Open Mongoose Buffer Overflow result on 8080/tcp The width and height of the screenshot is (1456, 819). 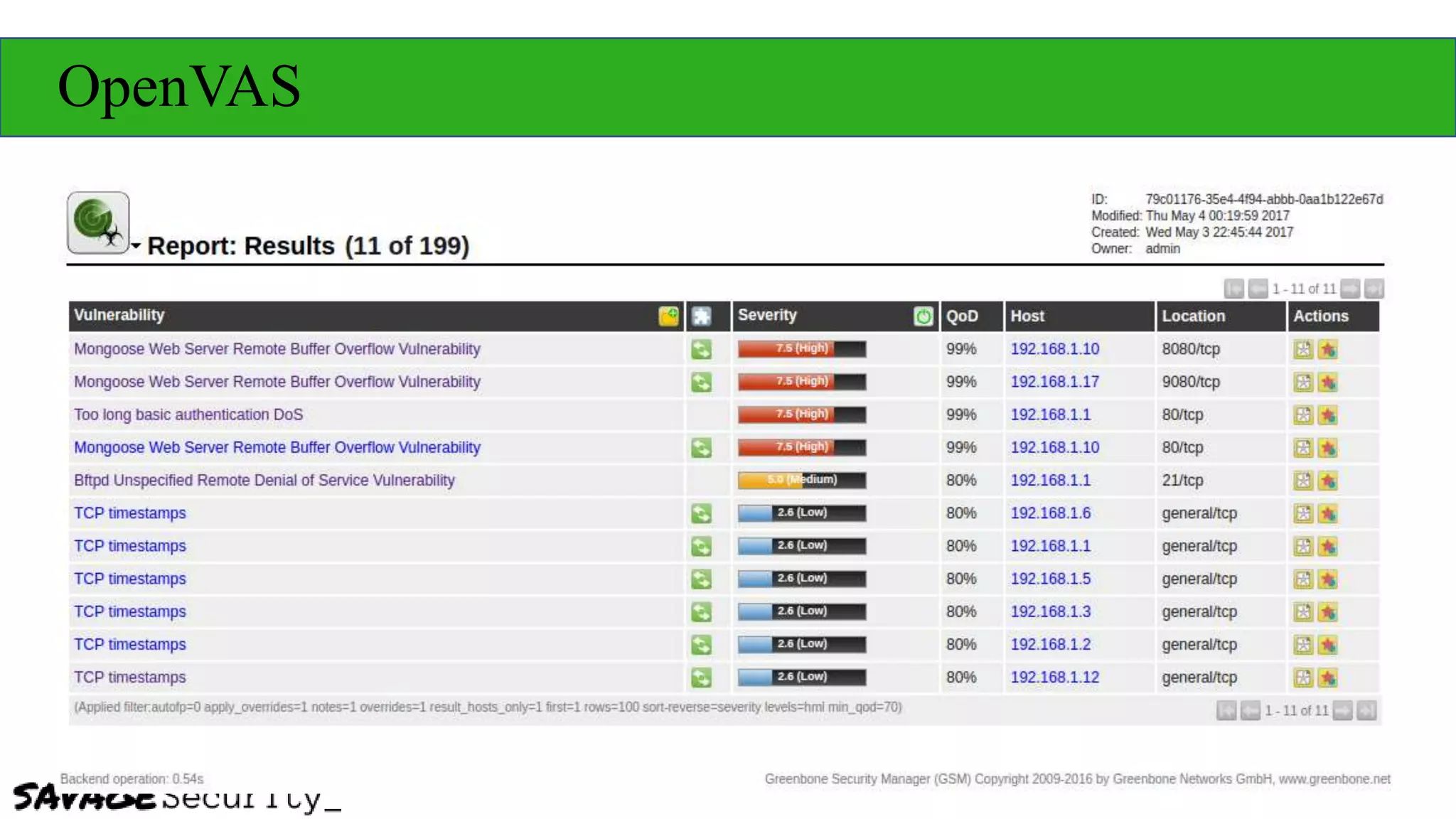click(277, 349)
